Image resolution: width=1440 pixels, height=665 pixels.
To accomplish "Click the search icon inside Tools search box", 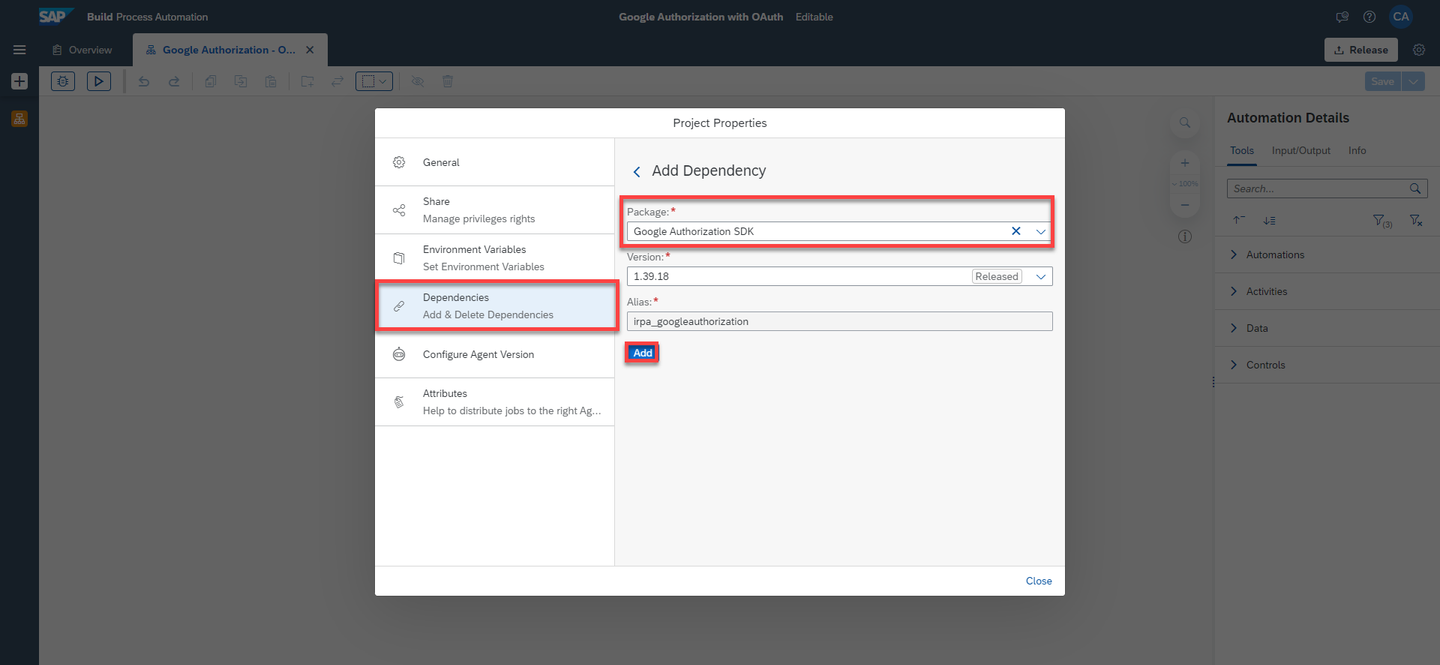I will [1415, 188].
